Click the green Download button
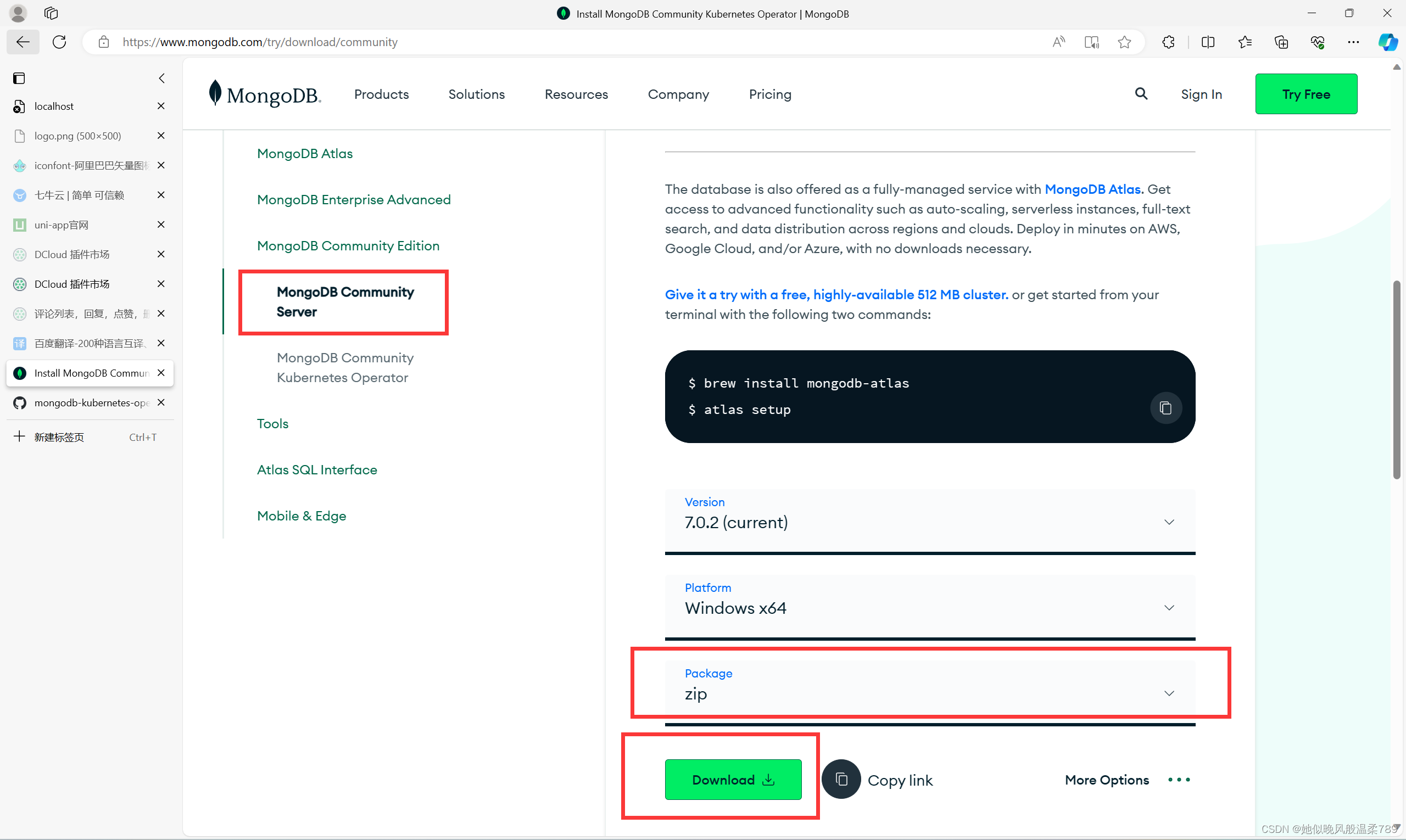 coord(733,780)
